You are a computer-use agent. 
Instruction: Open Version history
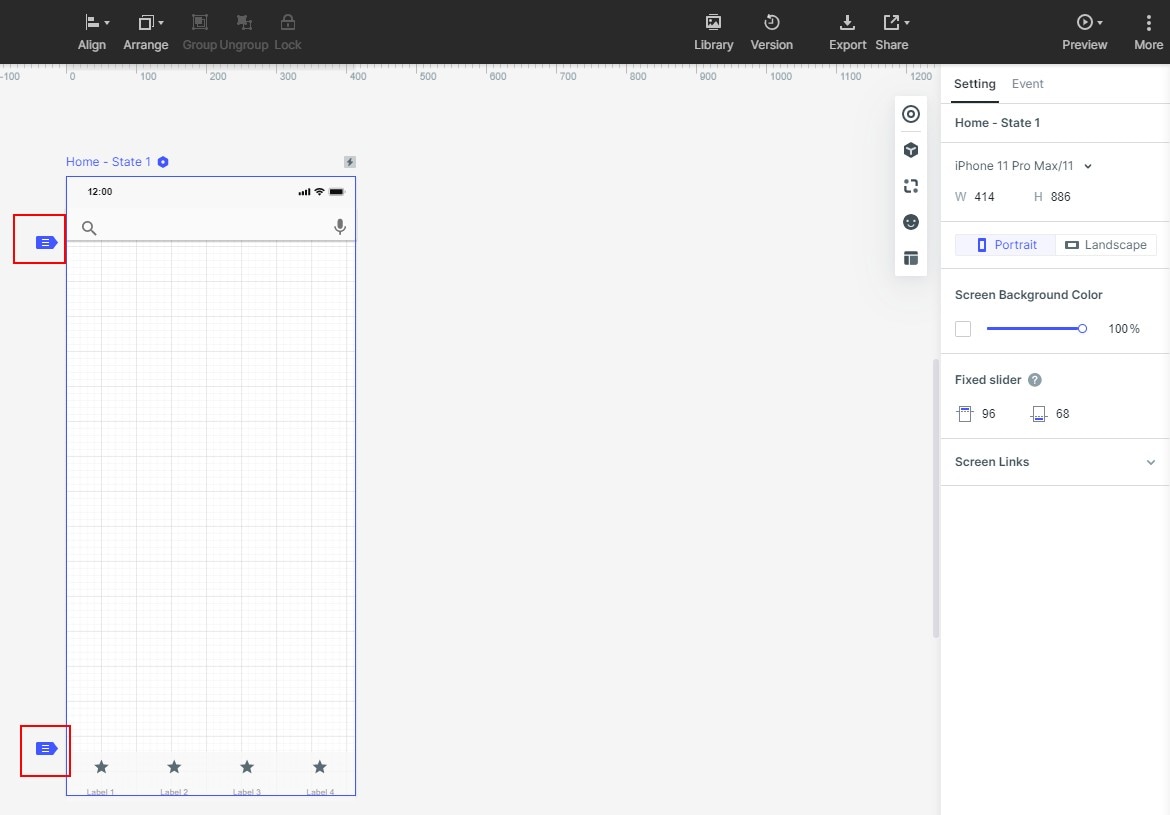click(x=772, y=33)
